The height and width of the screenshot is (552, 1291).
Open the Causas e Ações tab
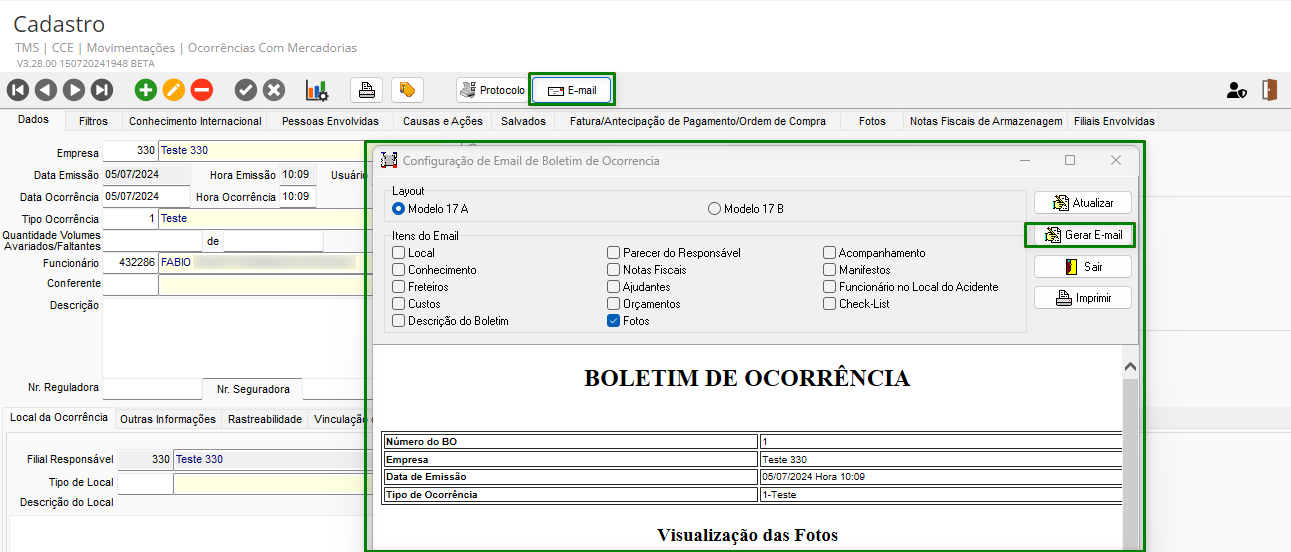coord(443,121)
